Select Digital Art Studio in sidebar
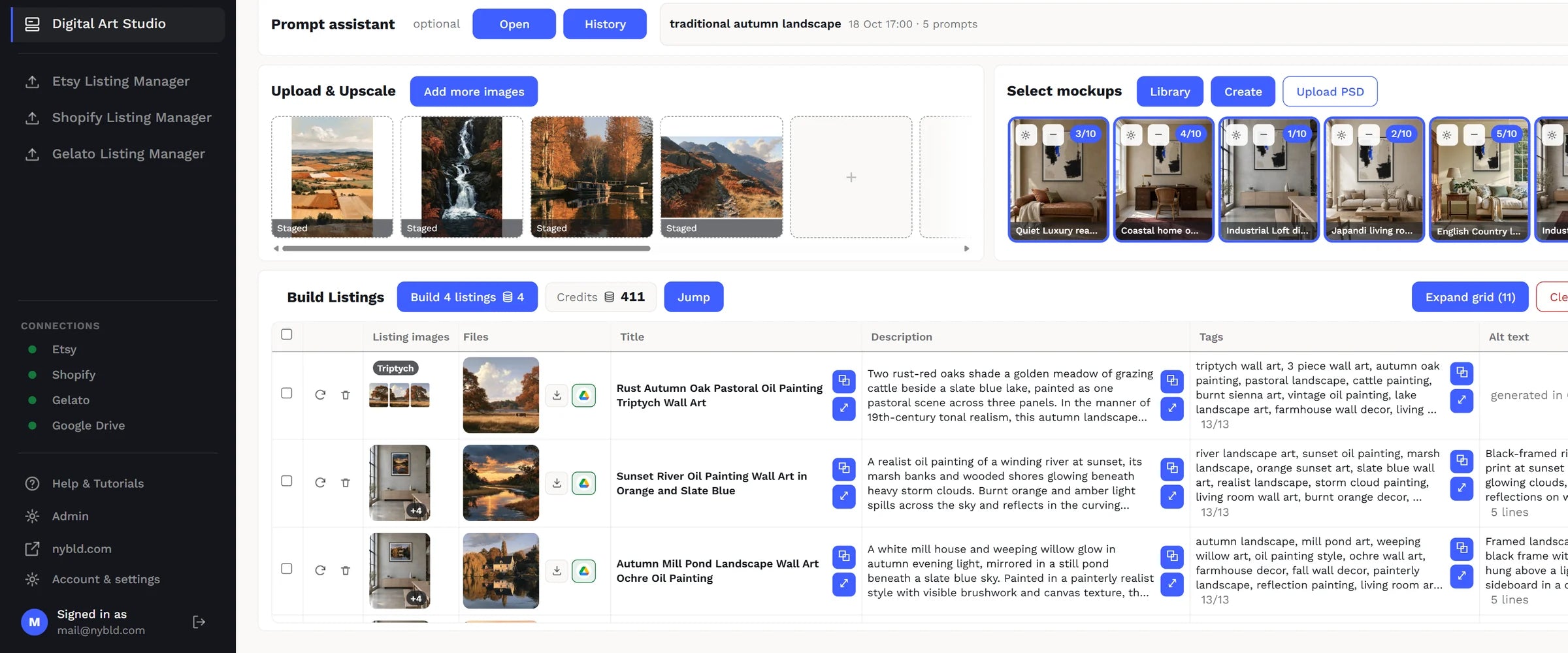The image size is (1568, 653). pyautogui.click(x=118, y=24)
